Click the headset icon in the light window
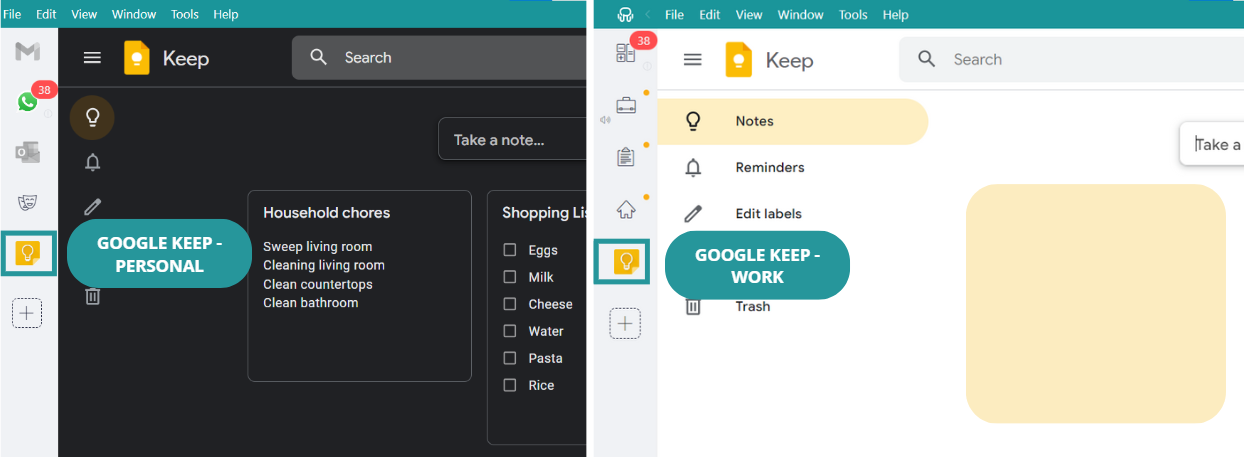Viewport: 1244px width, 457px height. pos(626,14)
